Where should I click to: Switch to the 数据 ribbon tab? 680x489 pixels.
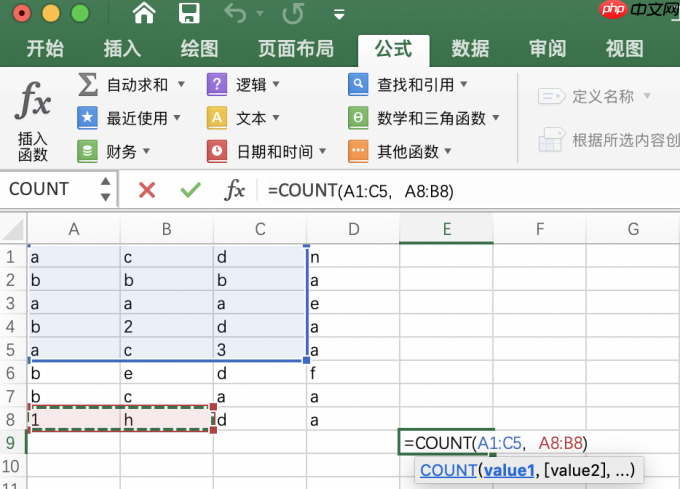pyautogui.click(x=471, y=48)
